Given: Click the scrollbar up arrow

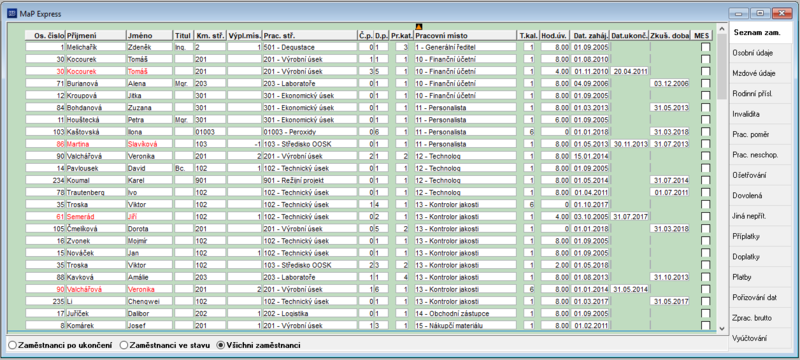Looking at the screenshot, I should pyautogui.click(x=721, y=29).
